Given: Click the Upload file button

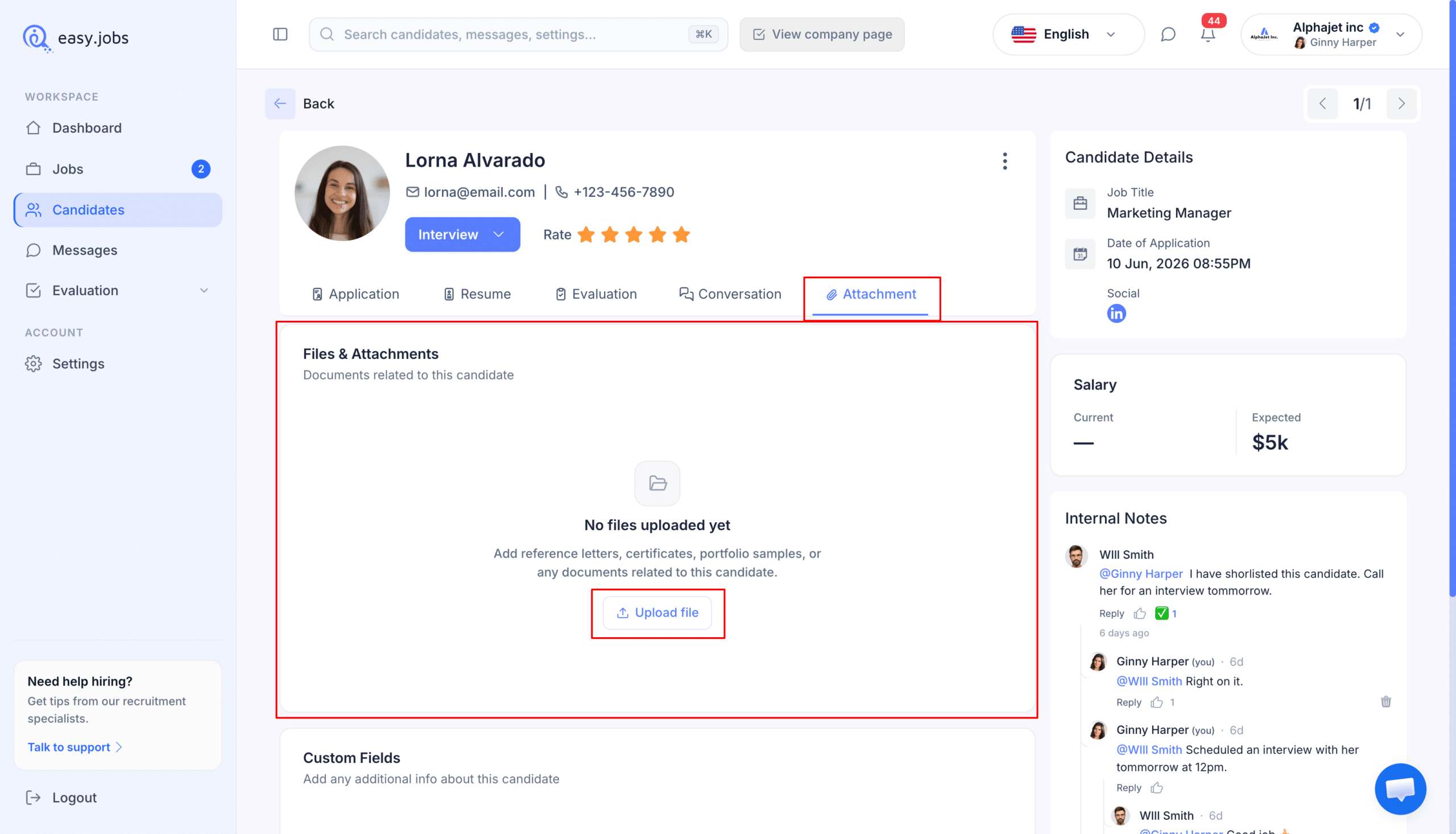Looking at the screenshot, I should (x=657, y=612).
